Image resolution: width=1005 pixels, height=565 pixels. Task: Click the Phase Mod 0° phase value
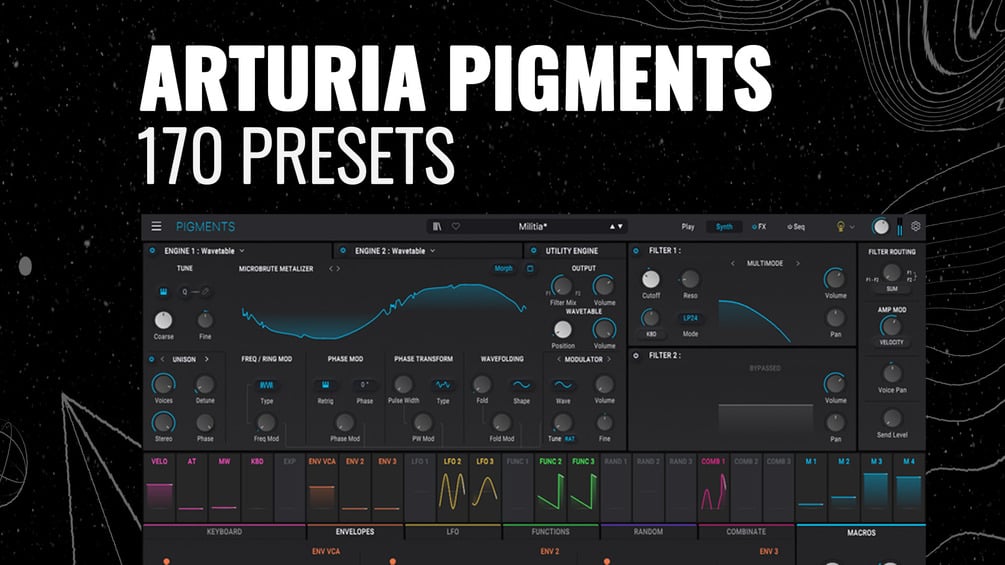[x=364, y=385]
